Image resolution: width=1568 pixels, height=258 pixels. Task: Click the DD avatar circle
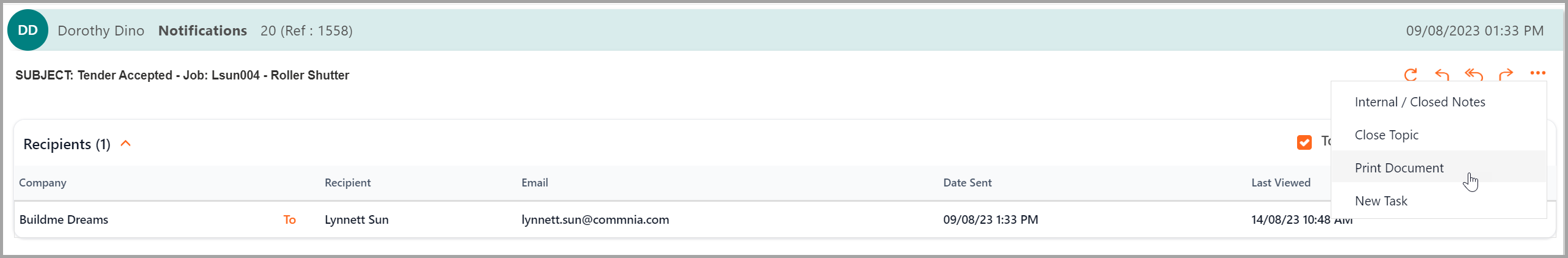(28, 30)
